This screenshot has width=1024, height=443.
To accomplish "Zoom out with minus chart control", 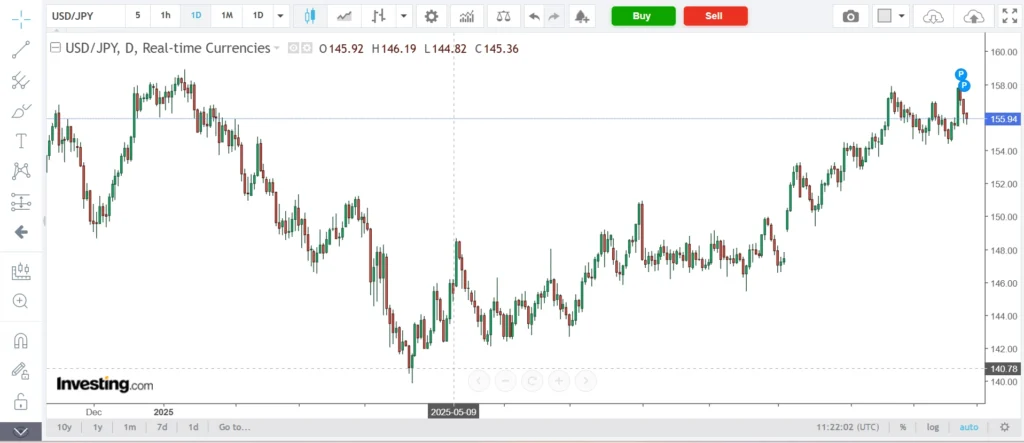I will pyautogui.click(x=505, y=380).
